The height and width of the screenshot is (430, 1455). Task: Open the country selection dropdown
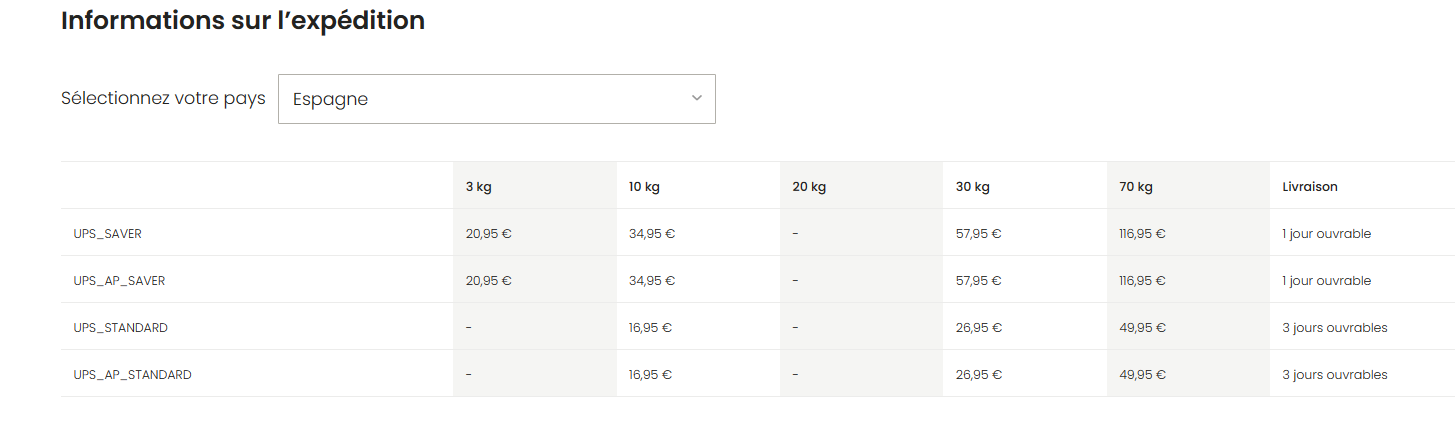(x=496, y=99)
